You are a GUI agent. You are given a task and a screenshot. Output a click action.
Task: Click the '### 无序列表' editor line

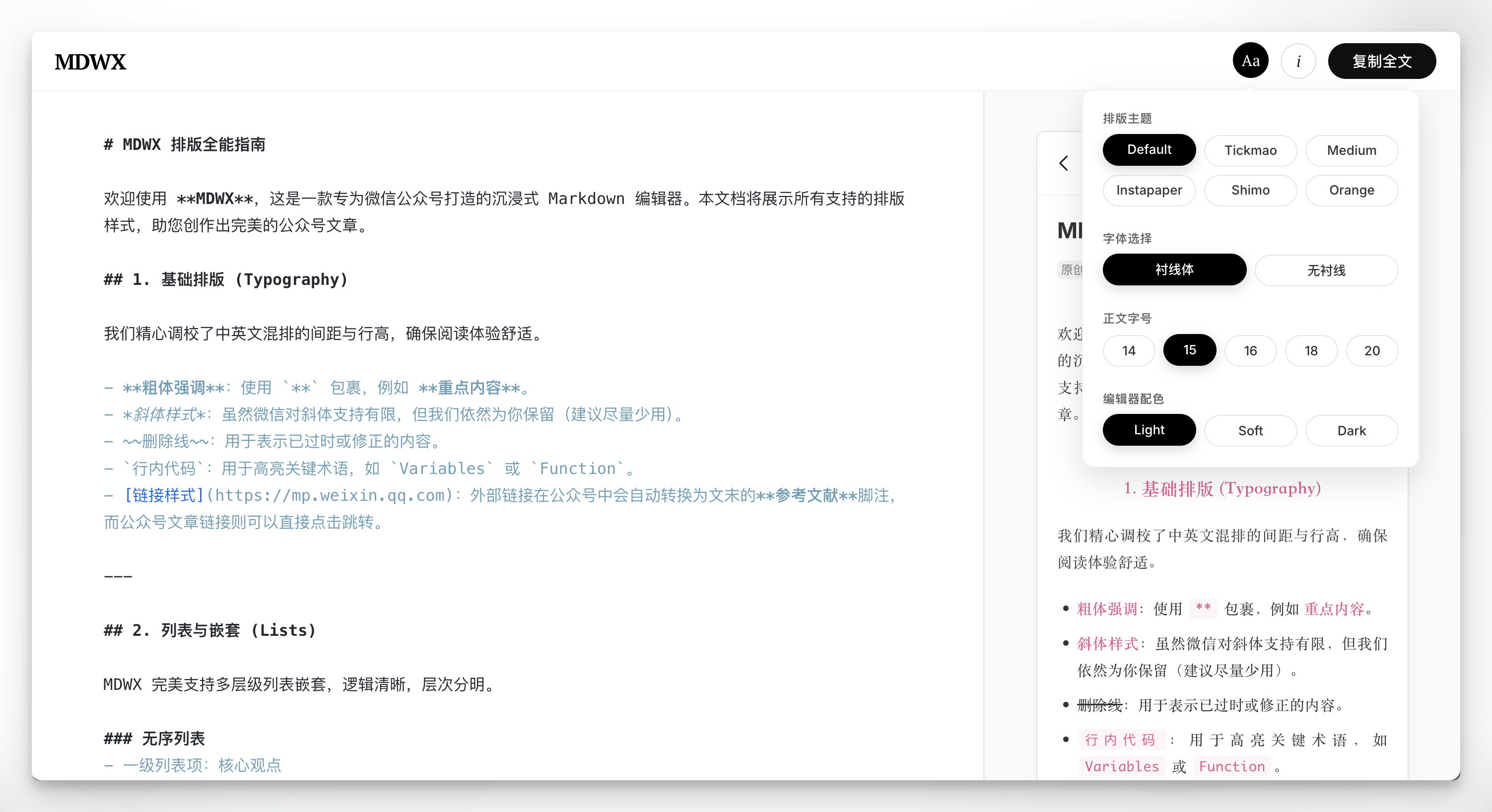click(x=154, y=739)
